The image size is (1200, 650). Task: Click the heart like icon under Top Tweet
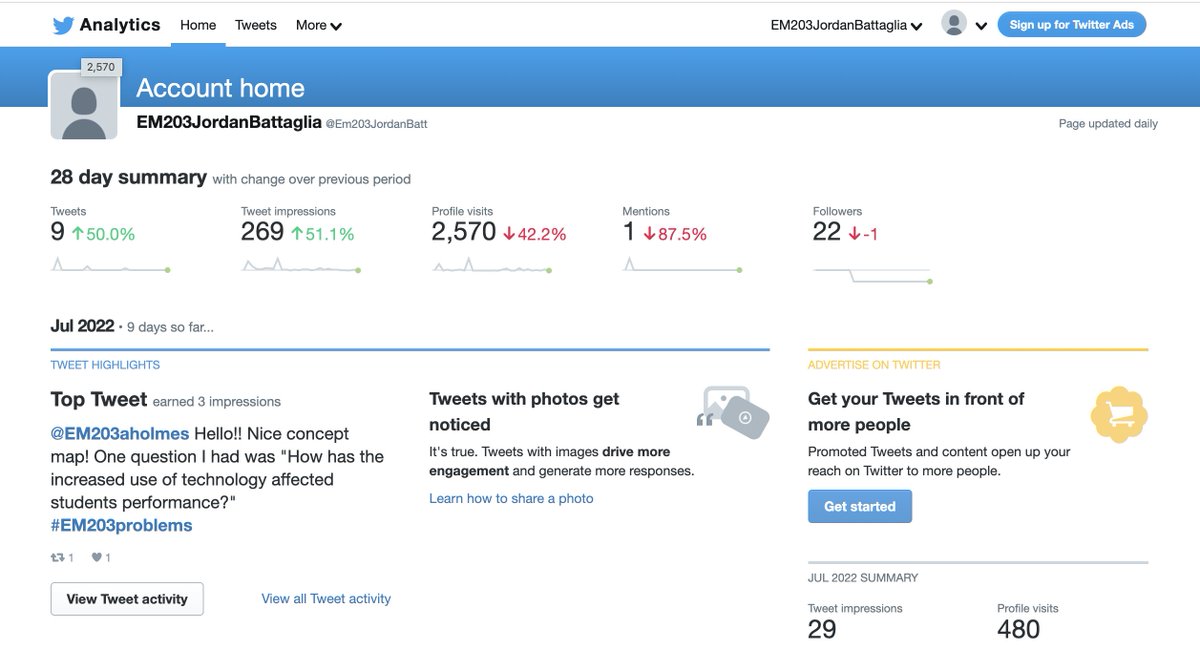pyautogui.click(x=97, y=557)
